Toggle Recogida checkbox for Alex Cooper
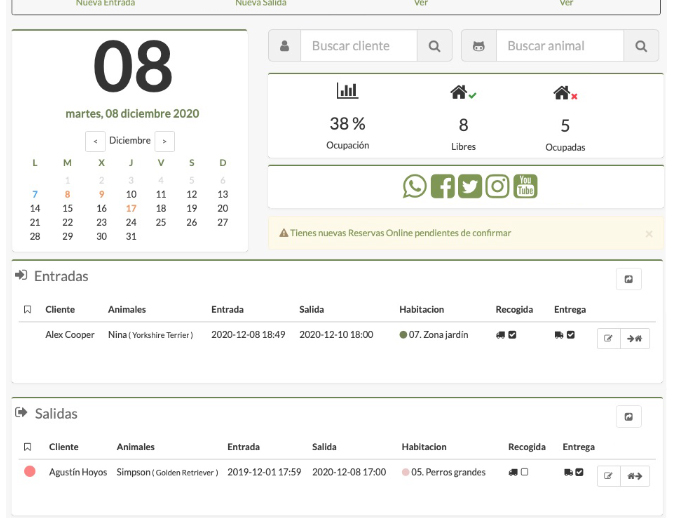Viewport: 682px width, 518px height. [512, 335]
